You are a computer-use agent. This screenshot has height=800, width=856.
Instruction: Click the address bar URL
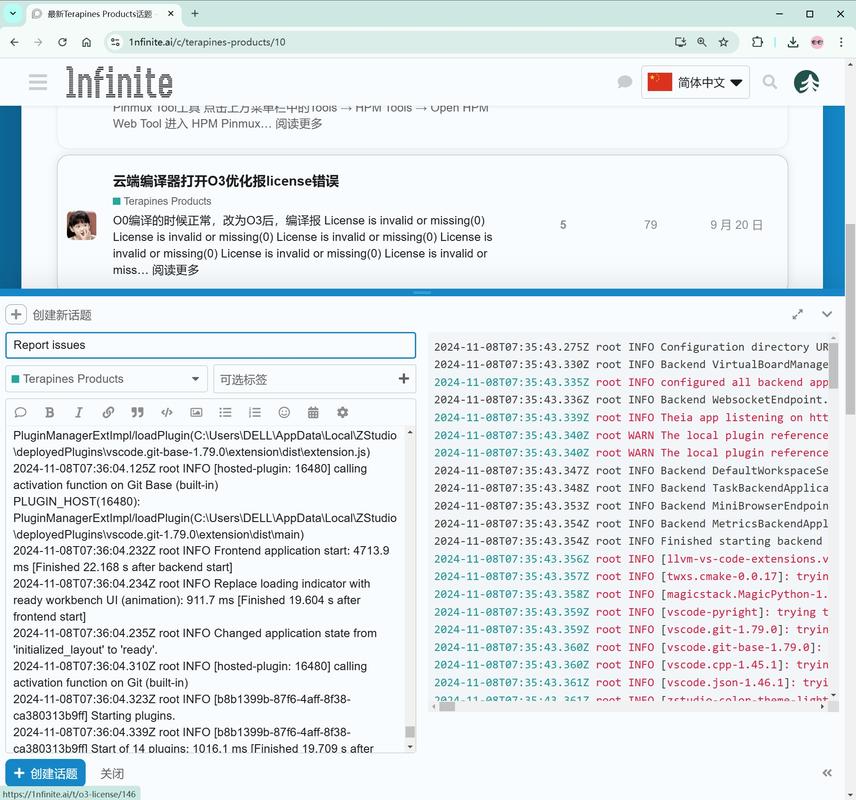click(207, 42)
